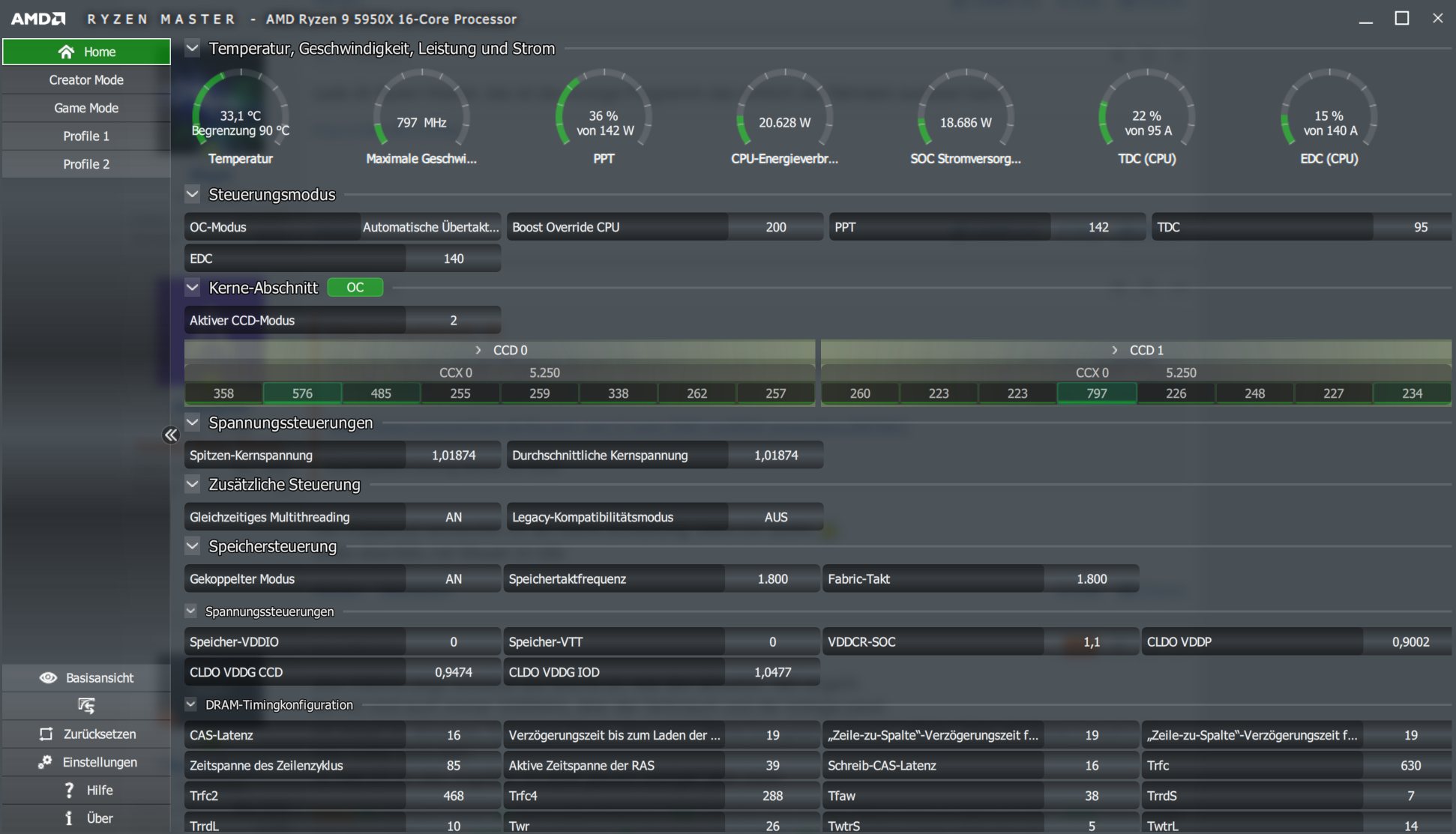The image size is (1456, 834).
Task: Click the double-arrow sidebar collapse icon
Action: pos(171,435)
